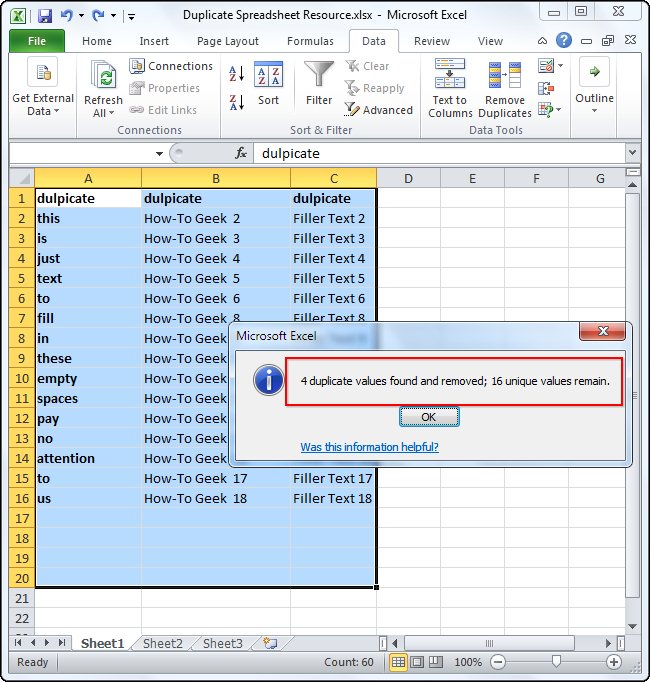Viewport: 650px width, 682px height.
Task: Click the Data Validation icon
Action: tap(546, 66)
